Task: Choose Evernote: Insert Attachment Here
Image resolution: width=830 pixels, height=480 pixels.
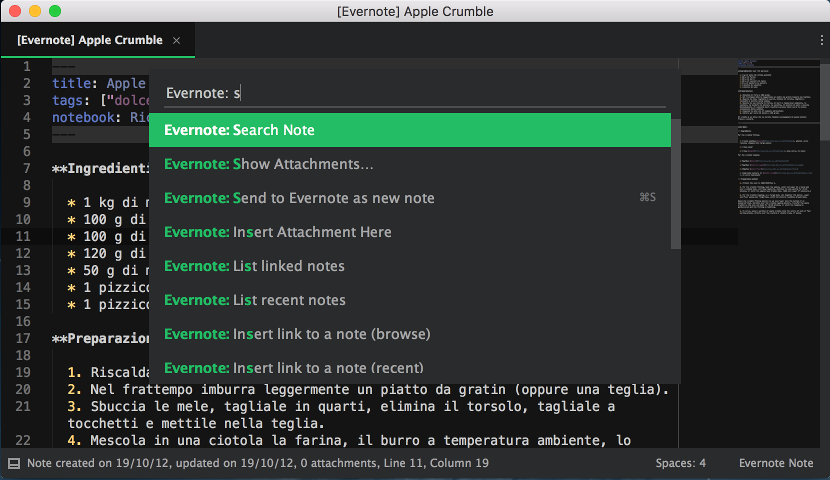Action: (x=410, y=232)
